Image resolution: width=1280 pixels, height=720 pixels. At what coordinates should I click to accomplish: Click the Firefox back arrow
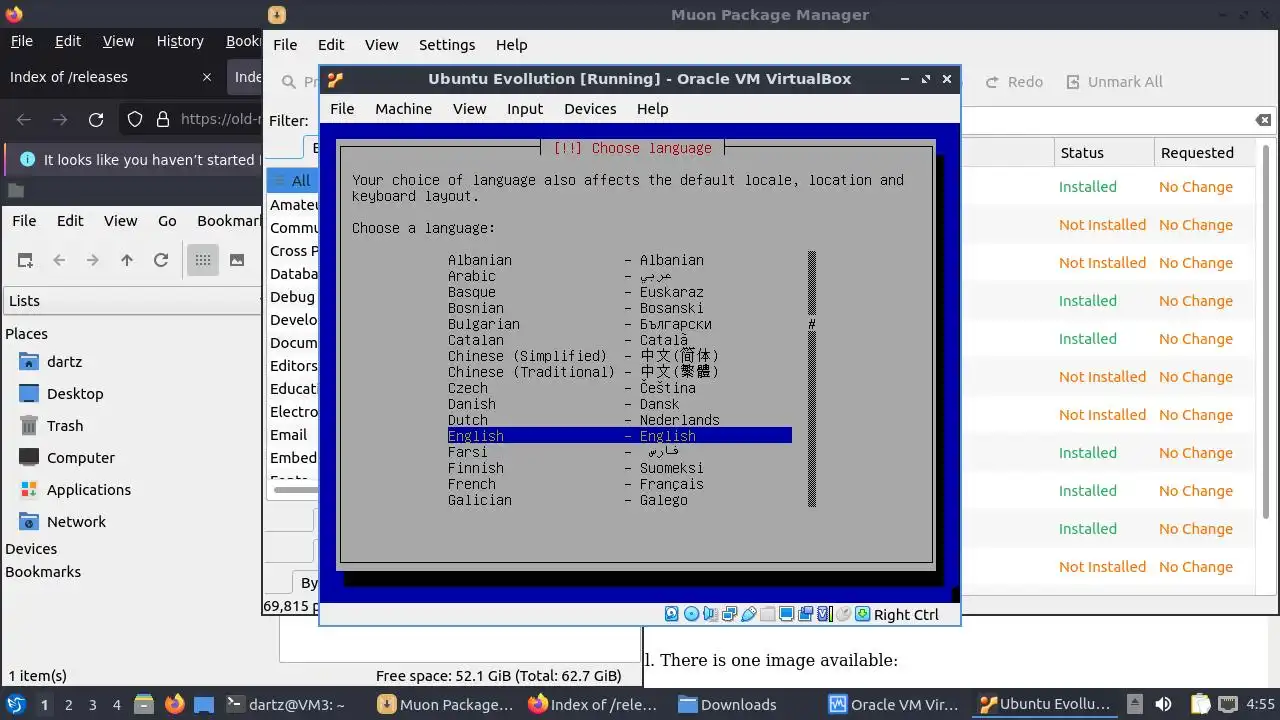pos(24,119)
